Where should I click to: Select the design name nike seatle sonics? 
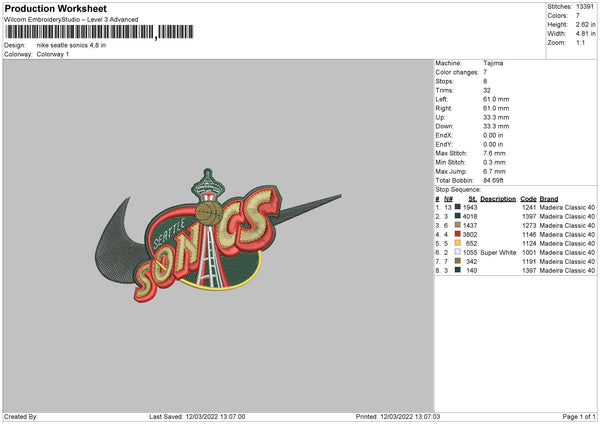point(62,45)
